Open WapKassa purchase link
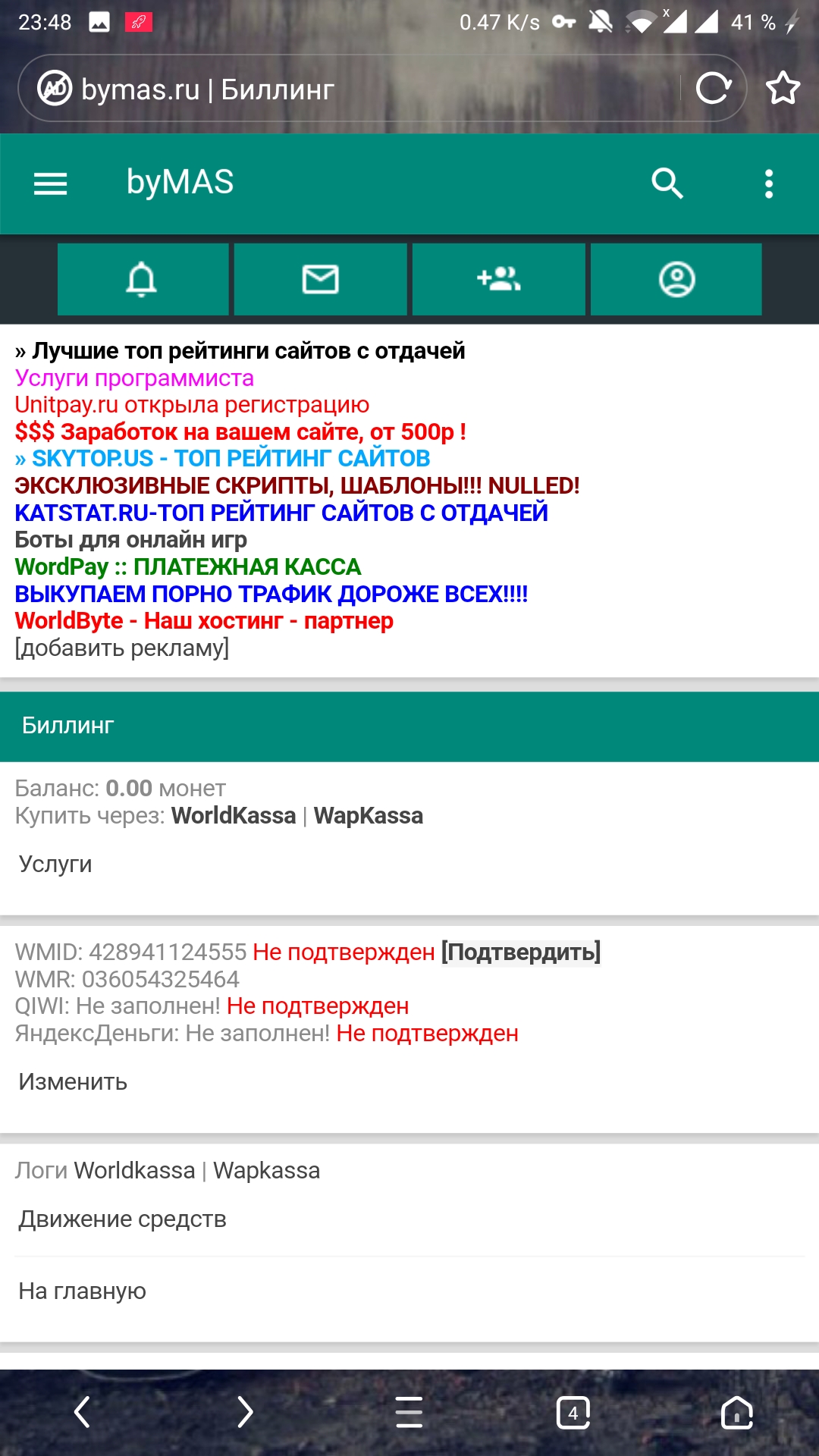Viewport: 819px width, 1456px height. [x=369, y=815]
